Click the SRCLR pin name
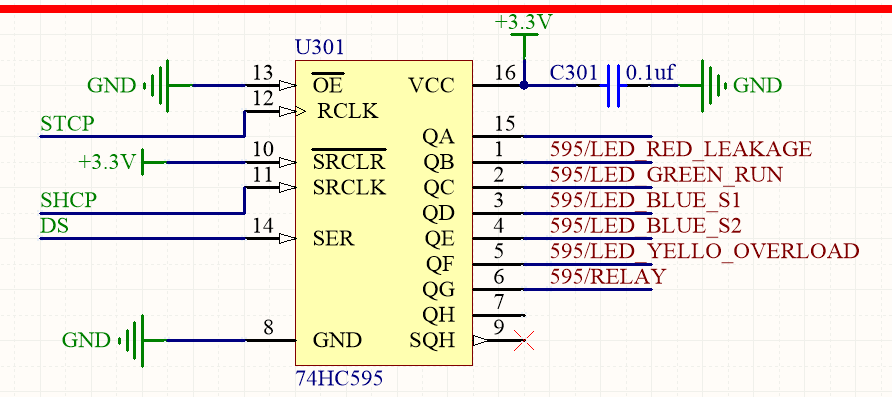The image size is (892, 397). coord(349,162)
